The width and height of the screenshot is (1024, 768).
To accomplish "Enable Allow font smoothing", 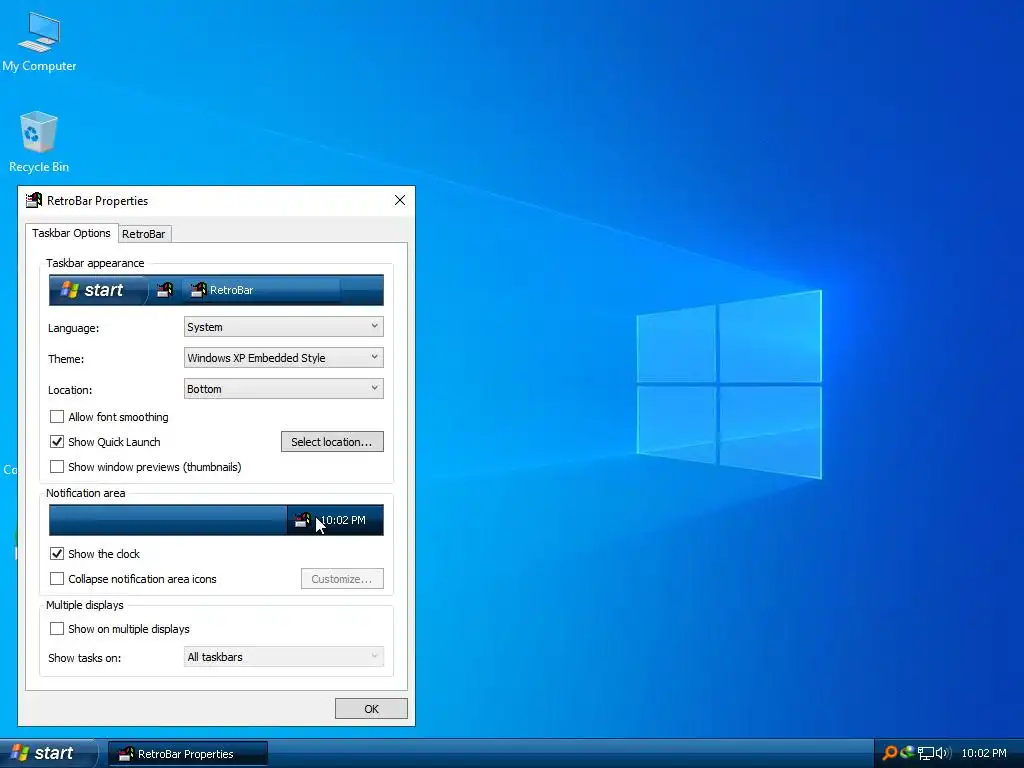I will pos(57,417).
